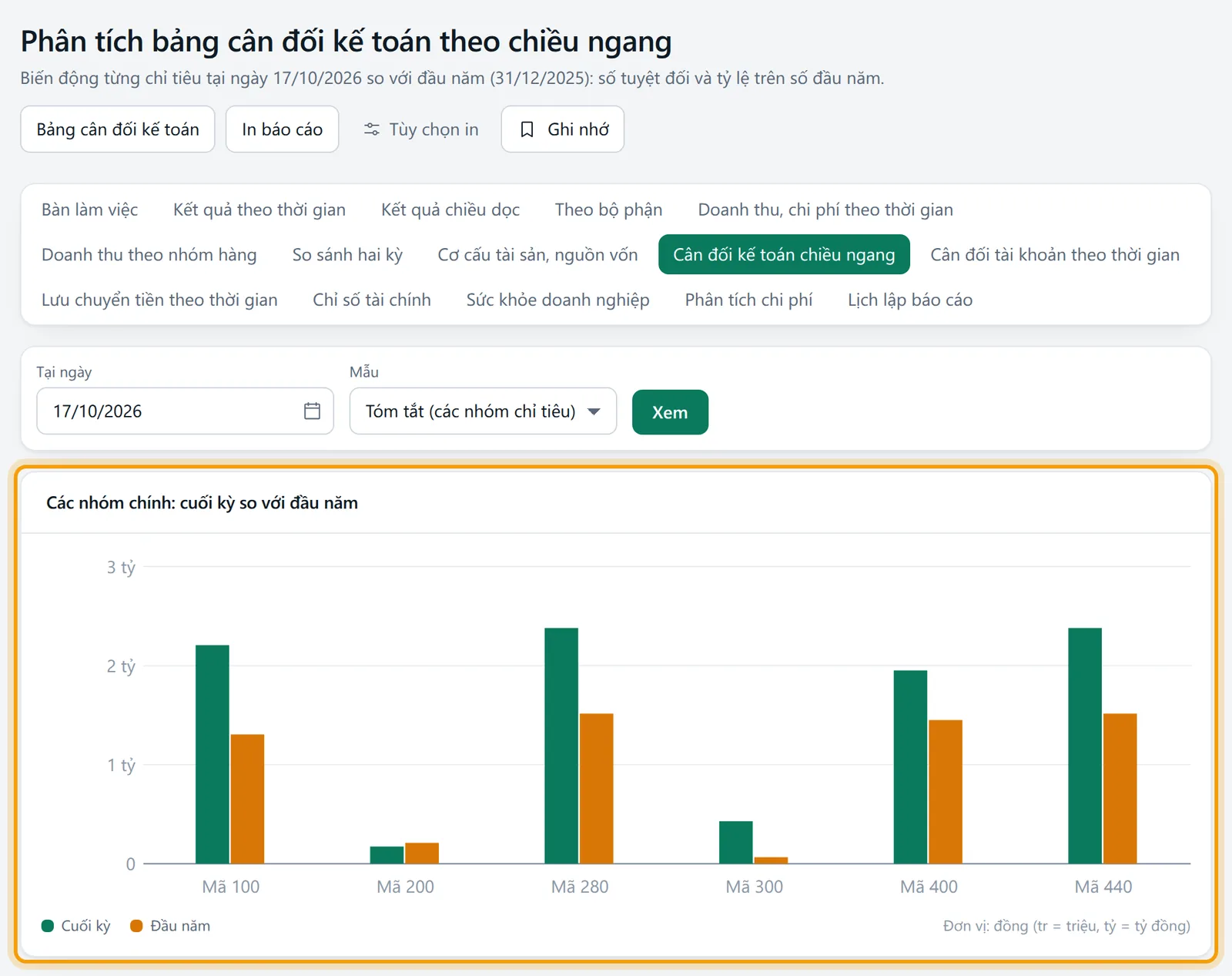Image resolution: width=1232 pixels, height=976 pixels.
Task: Open Cân đối tài khoản theo thời gian
Action: [x=1055, y=255]
